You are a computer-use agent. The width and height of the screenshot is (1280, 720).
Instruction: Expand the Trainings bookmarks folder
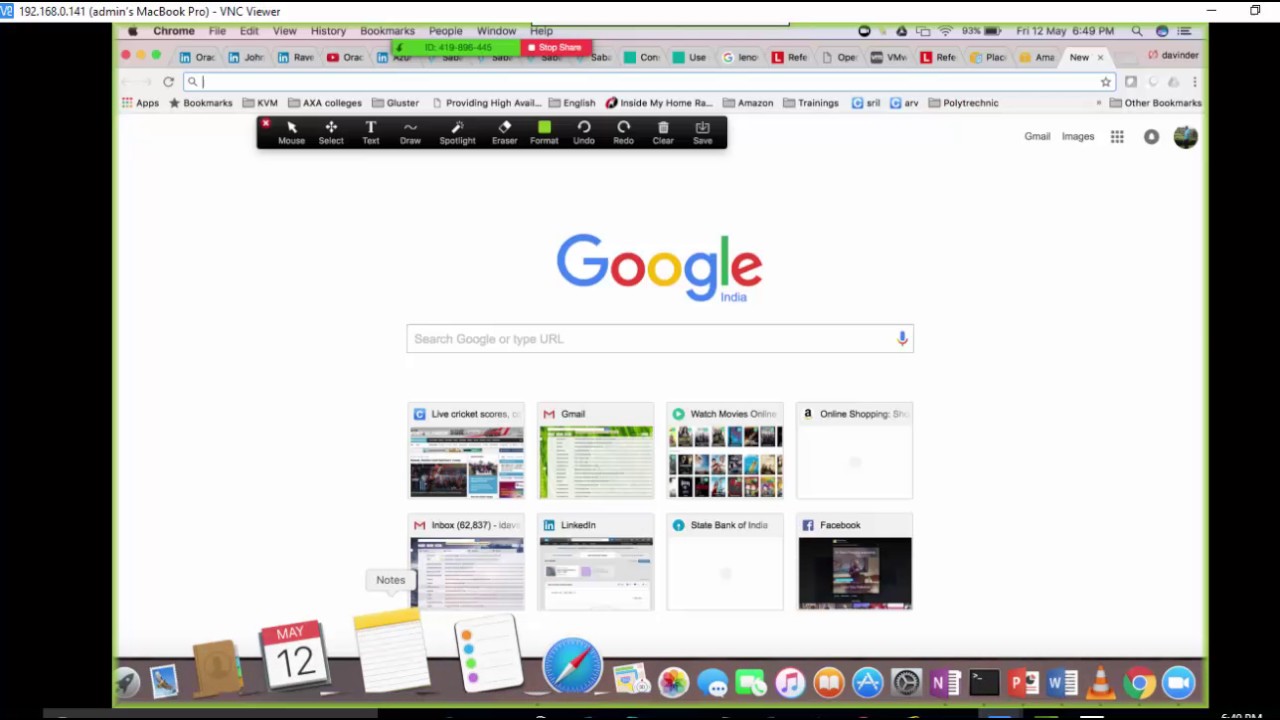[811, 103]
